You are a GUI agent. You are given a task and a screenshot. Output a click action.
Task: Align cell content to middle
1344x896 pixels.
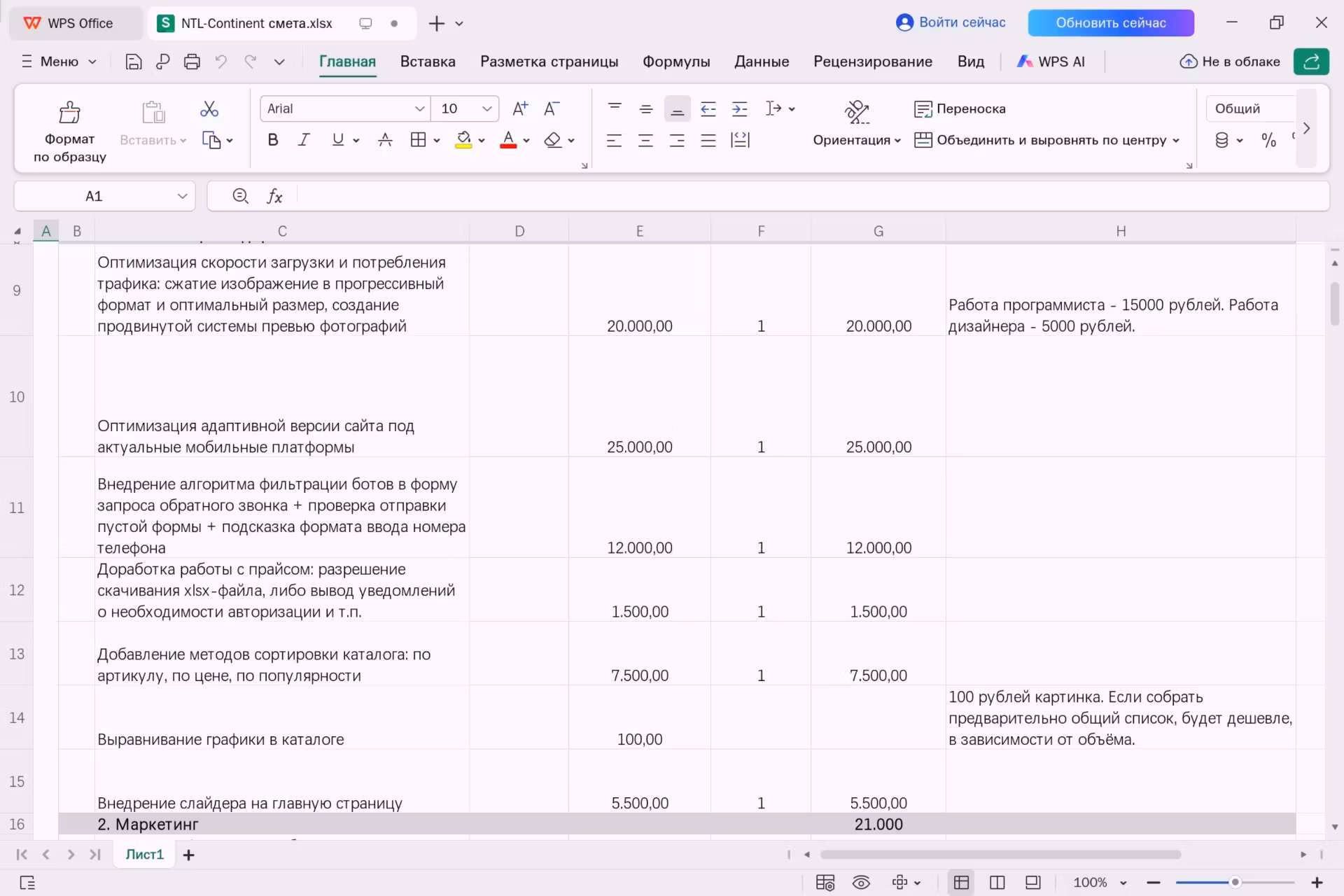646,108
